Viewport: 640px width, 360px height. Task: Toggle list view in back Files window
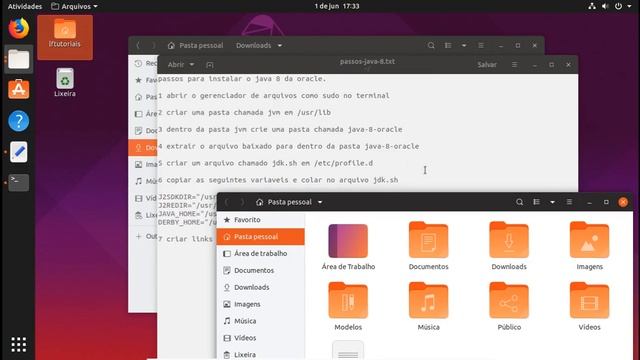pyautogui.click(x=448, y=45)
